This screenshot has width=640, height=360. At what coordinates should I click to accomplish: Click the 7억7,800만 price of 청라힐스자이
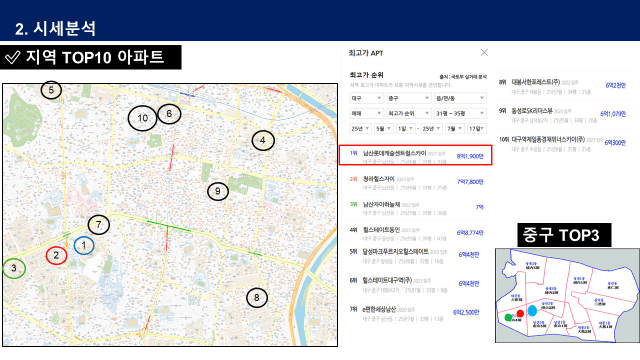coord(470,182)
